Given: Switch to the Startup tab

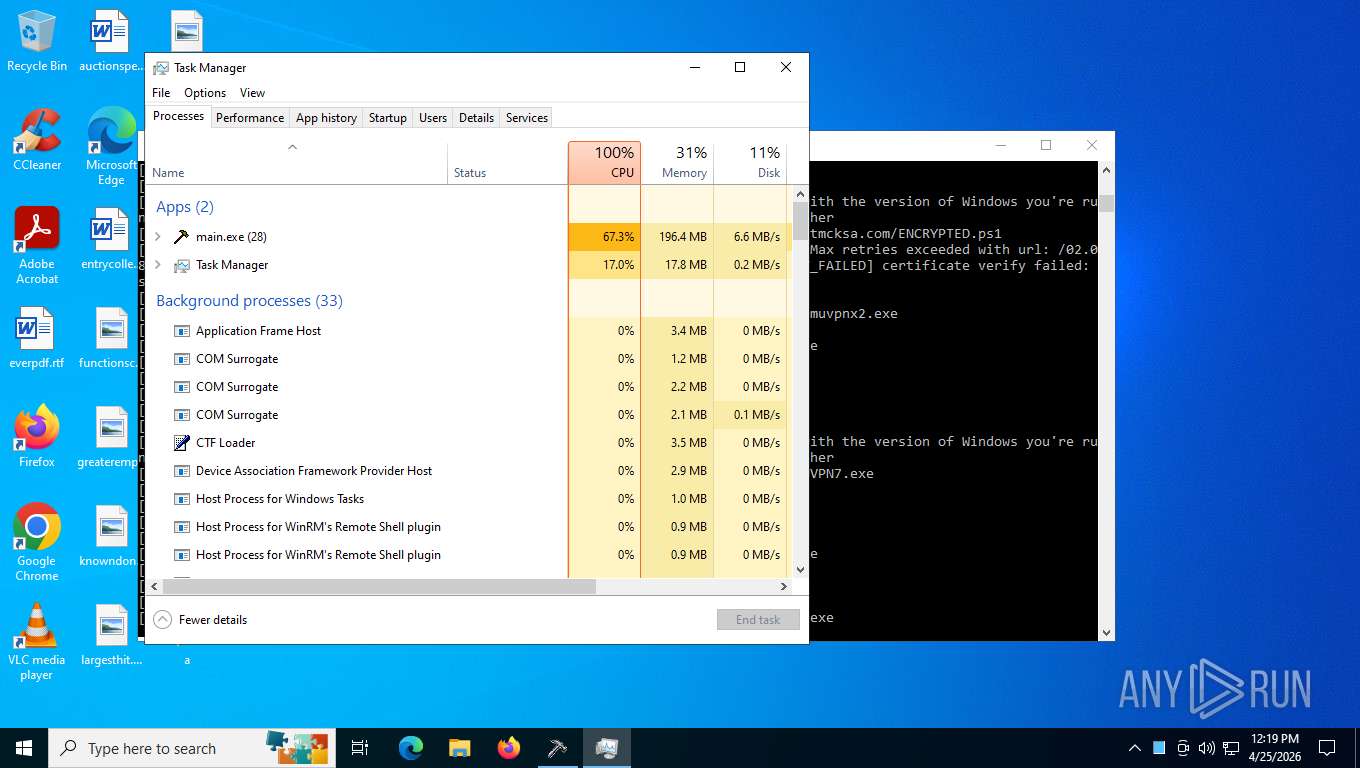Looking at the screenshot, I should click(x=388, y=118).
